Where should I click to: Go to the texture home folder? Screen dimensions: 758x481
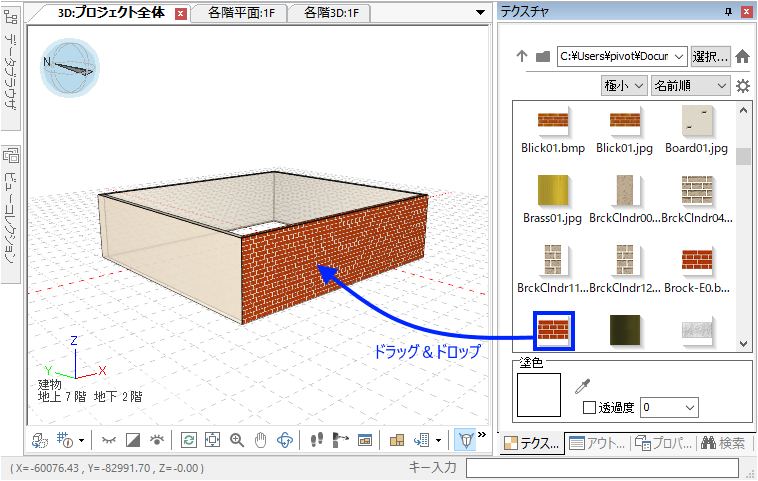click(x=743, y=57)
